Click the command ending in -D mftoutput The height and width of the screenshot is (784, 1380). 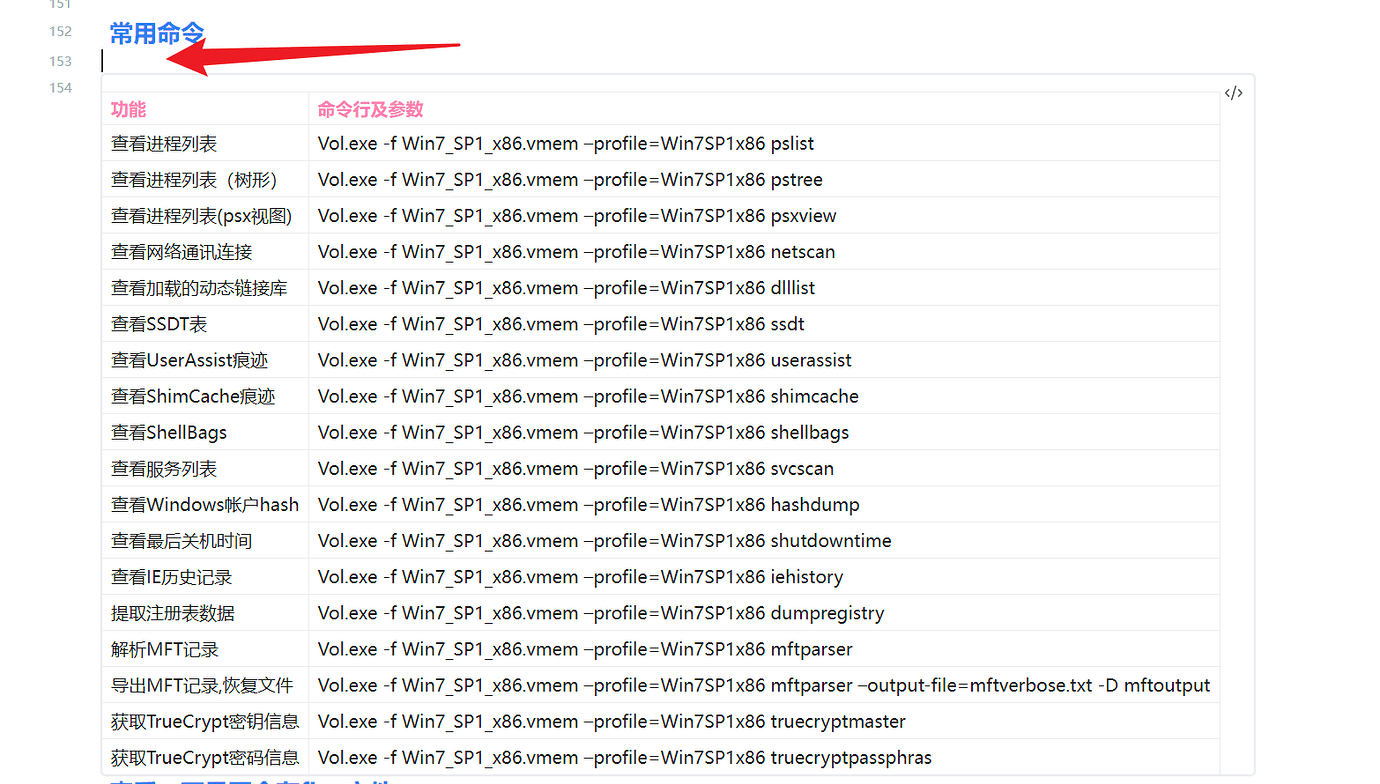764,684
